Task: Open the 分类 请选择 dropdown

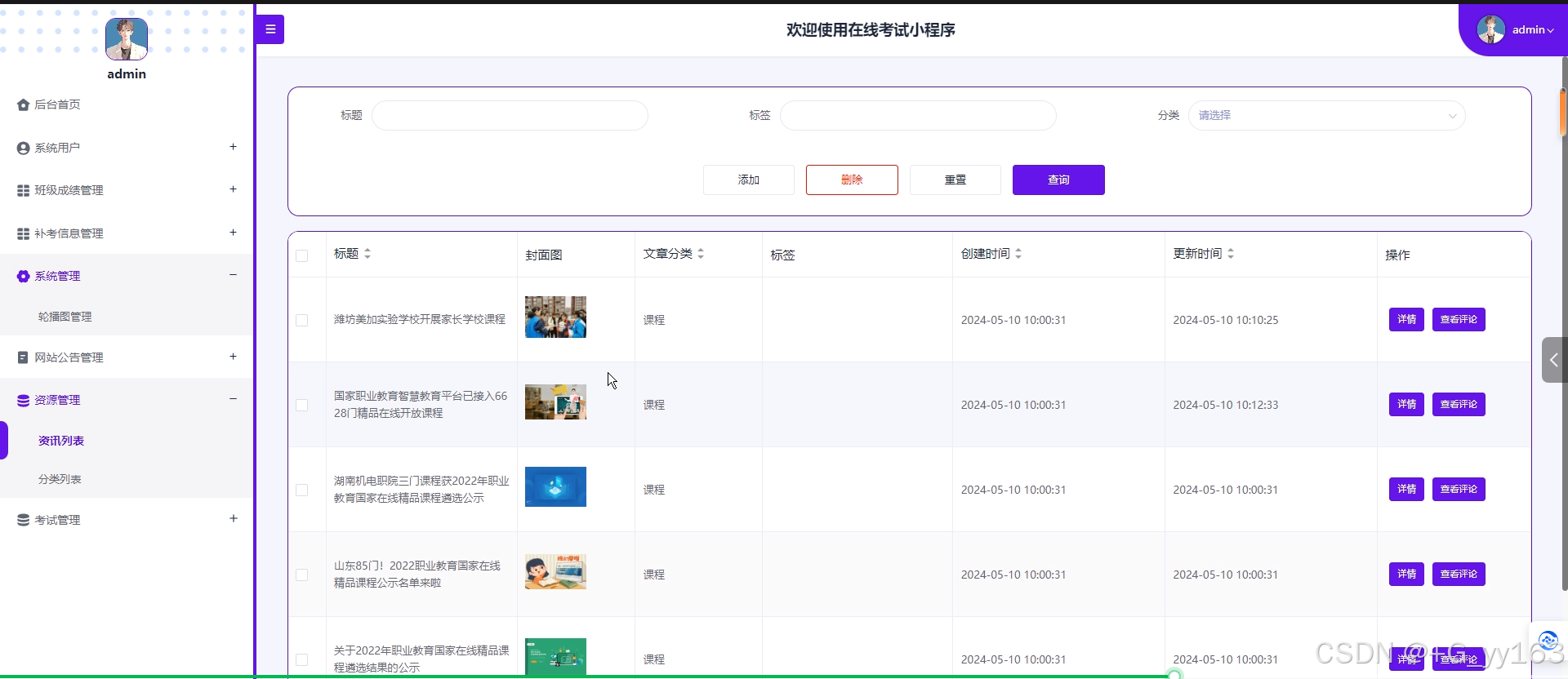Action: coord(1327,115)
